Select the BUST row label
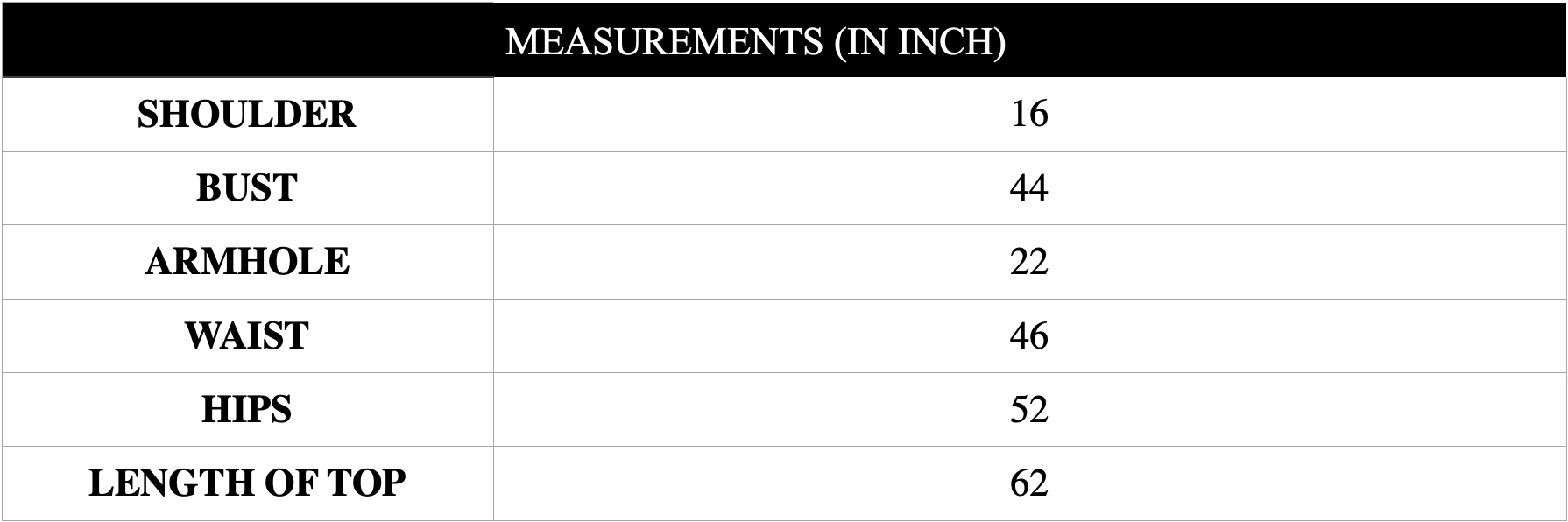 click(247, 188)
